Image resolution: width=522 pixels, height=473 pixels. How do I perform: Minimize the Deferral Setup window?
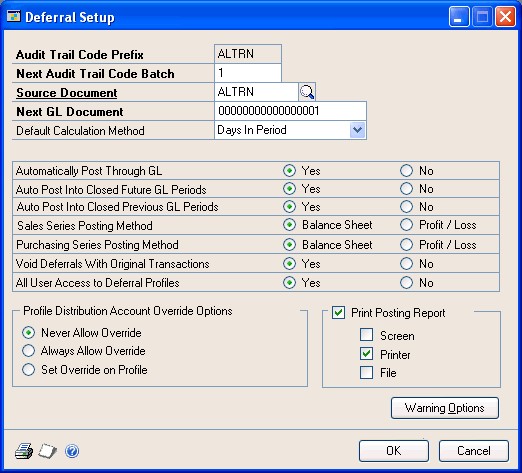[459, 17]
